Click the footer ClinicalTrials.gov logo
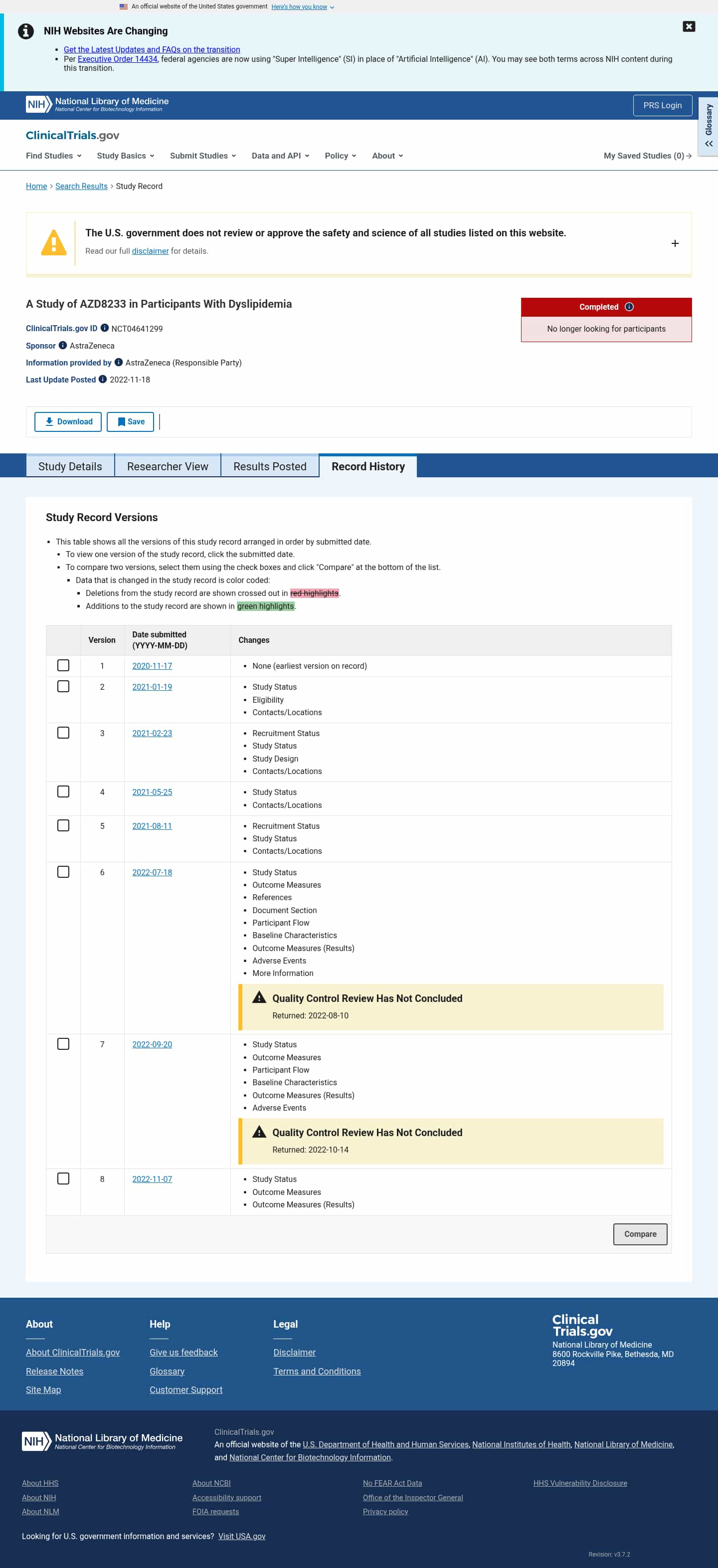This screenshot has height=1568, width=718. (582, 1325)
